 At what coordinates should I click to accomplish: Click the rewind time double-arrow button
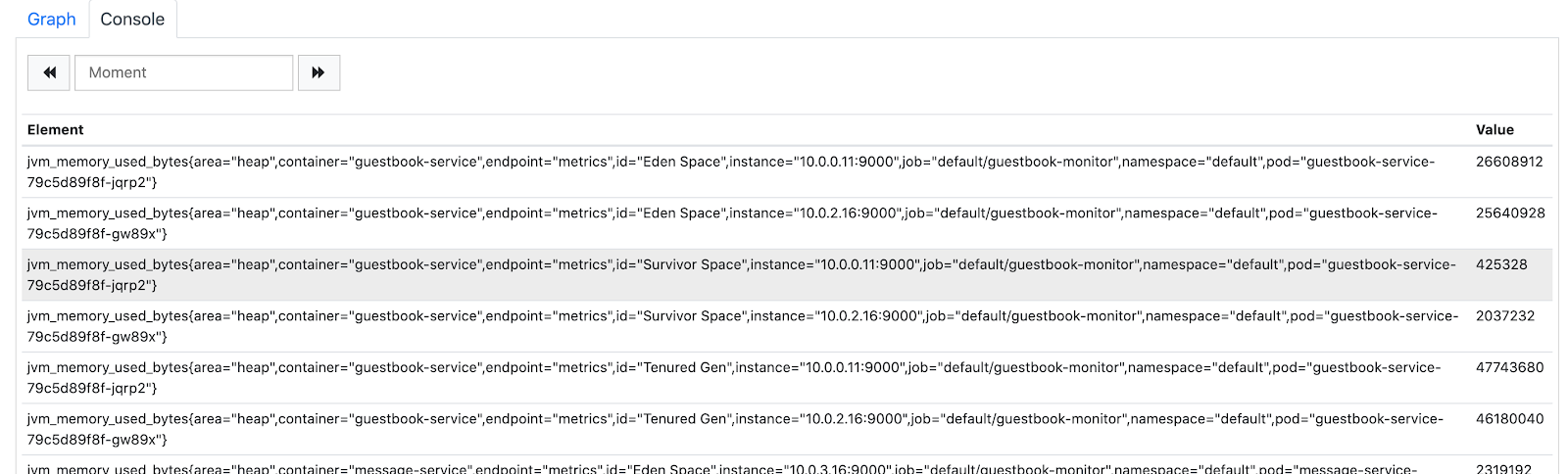click(49, 72)
